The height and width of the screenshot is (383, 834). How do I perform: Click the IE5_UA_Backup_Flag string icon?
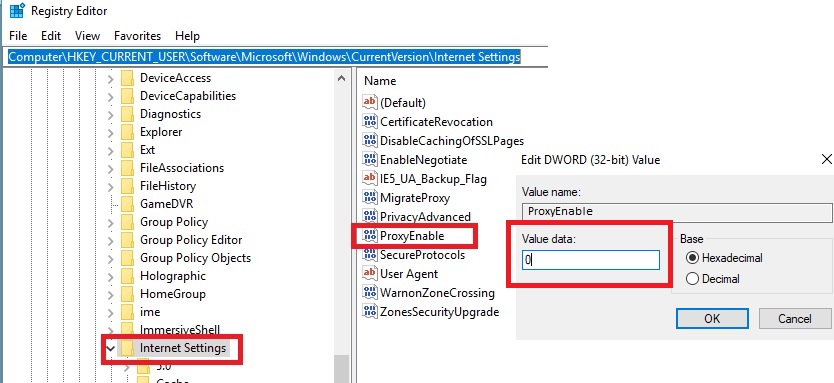pyautogui.click(x=370, y=178)
